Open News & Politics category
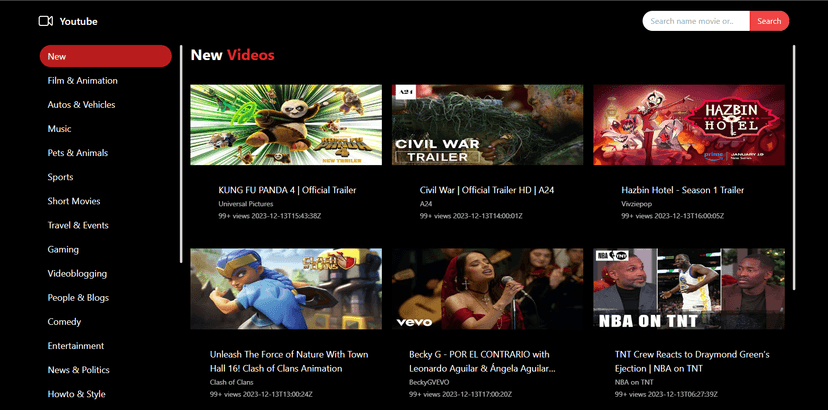 pyautogui.click(x=79, y=370)
